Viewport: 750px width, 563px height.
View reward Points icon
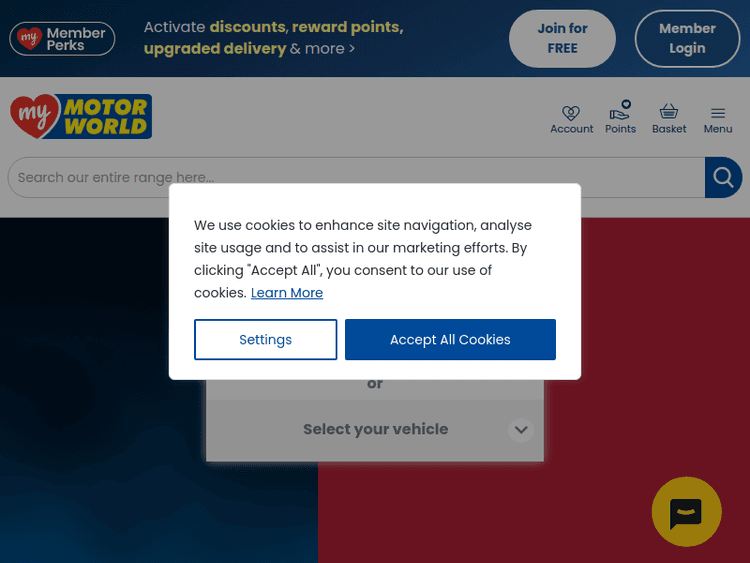(x=620, y=110)
